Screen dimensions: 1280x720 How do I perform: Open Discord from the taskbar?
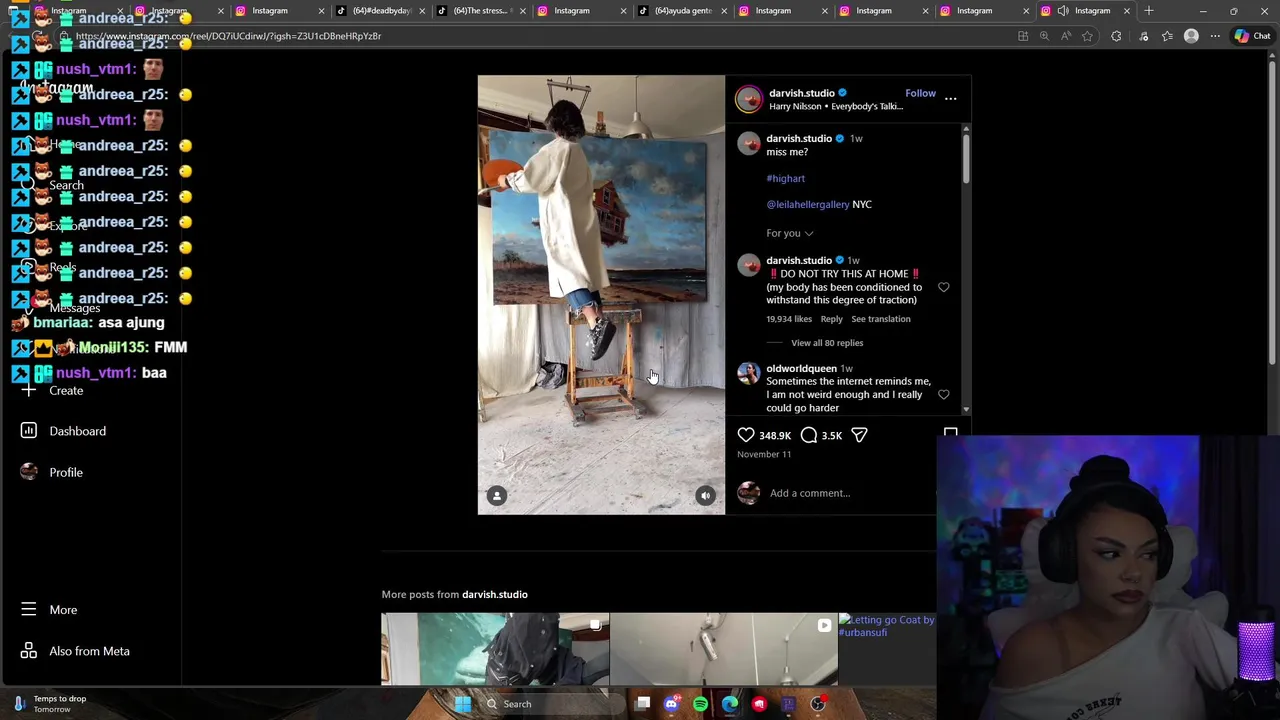point(671,704)
